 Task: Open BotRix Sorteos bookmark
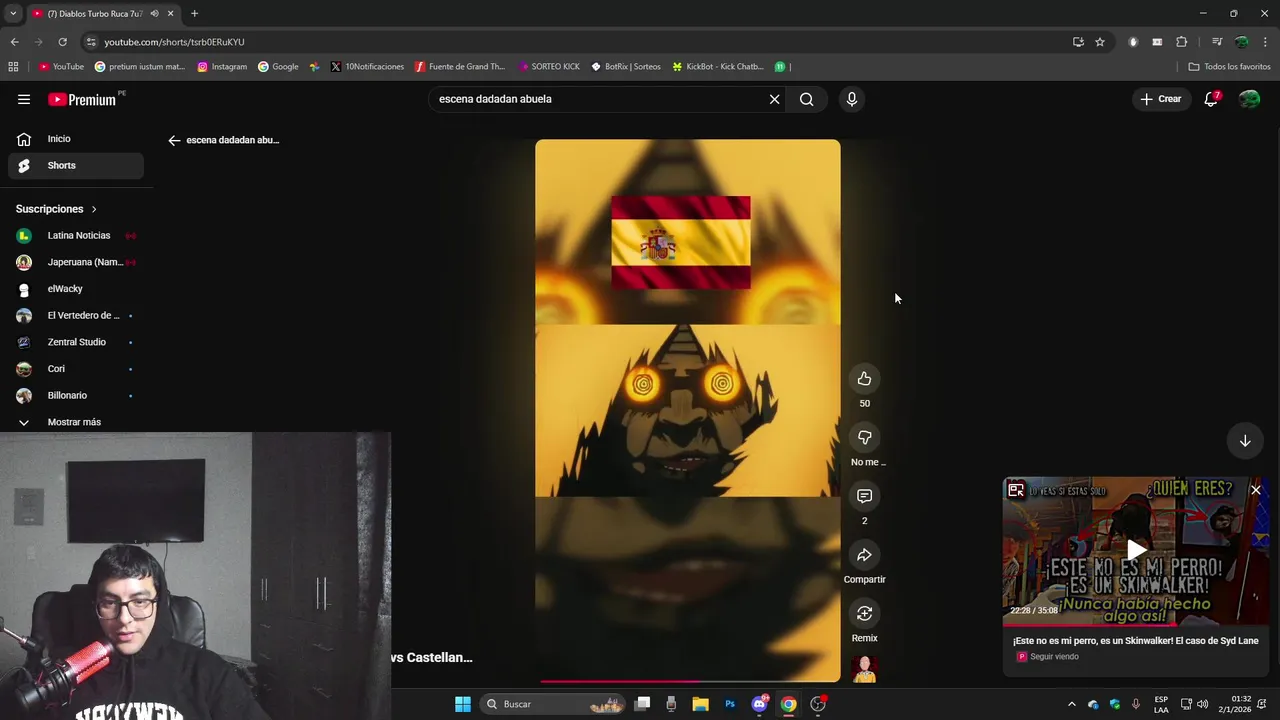click(626, 67)
